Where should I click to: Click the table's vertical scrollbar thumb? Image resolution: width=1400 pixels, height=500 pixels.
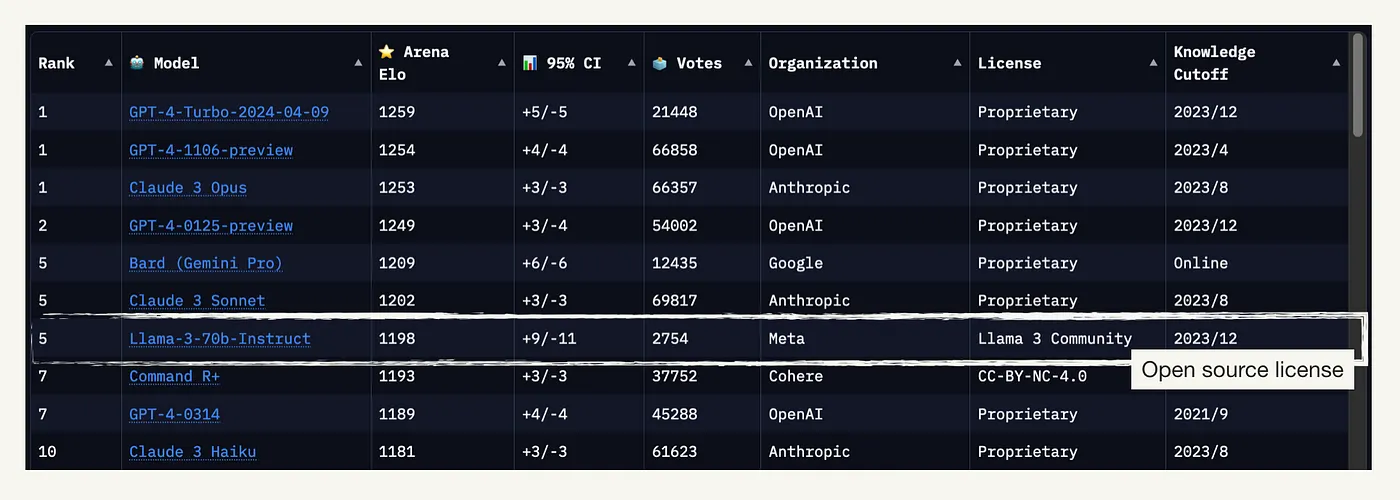point(1357,84)
